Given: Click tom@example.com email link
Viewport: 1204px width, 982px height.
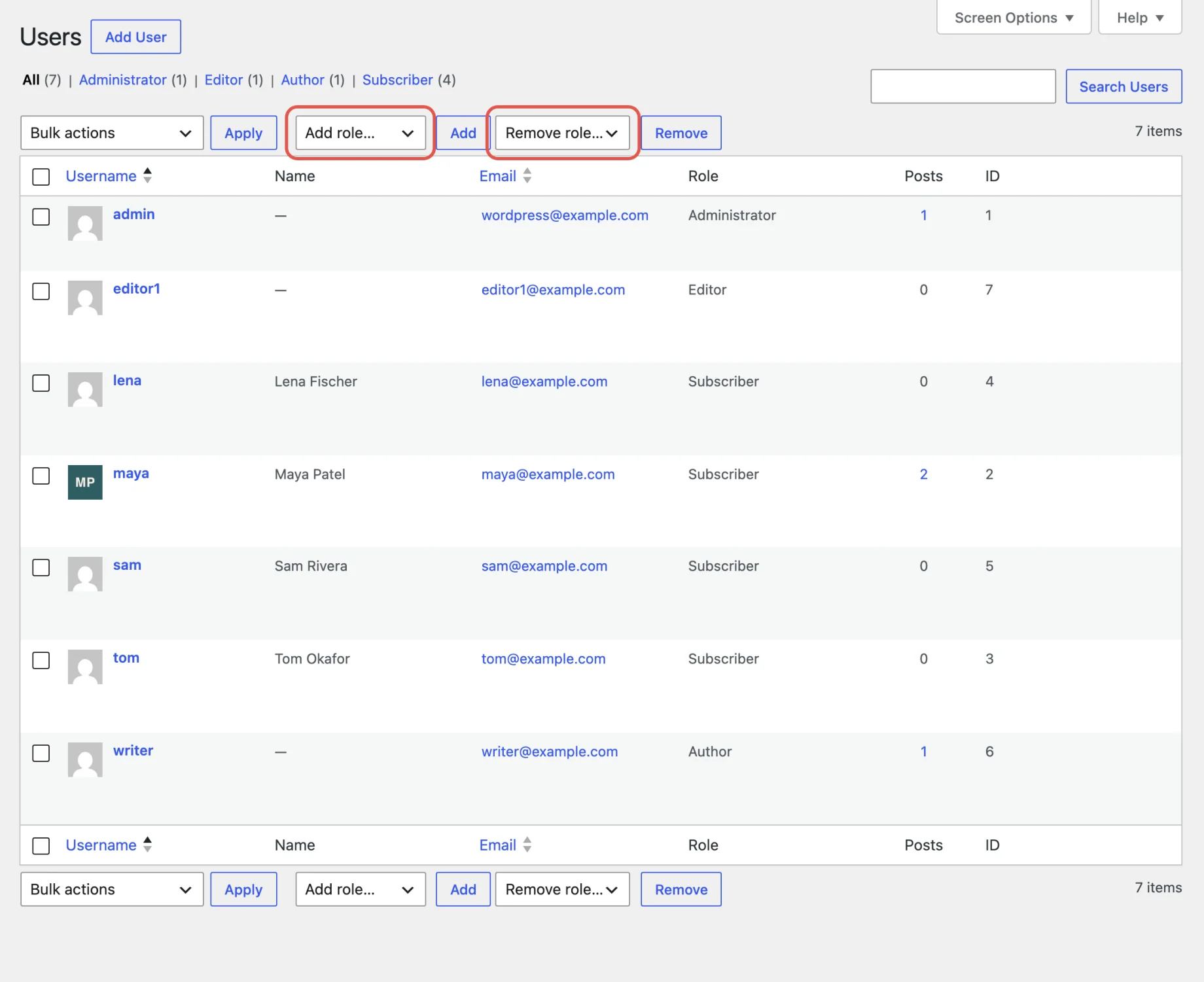Looking at the screenshot, I should coord(543,659).
